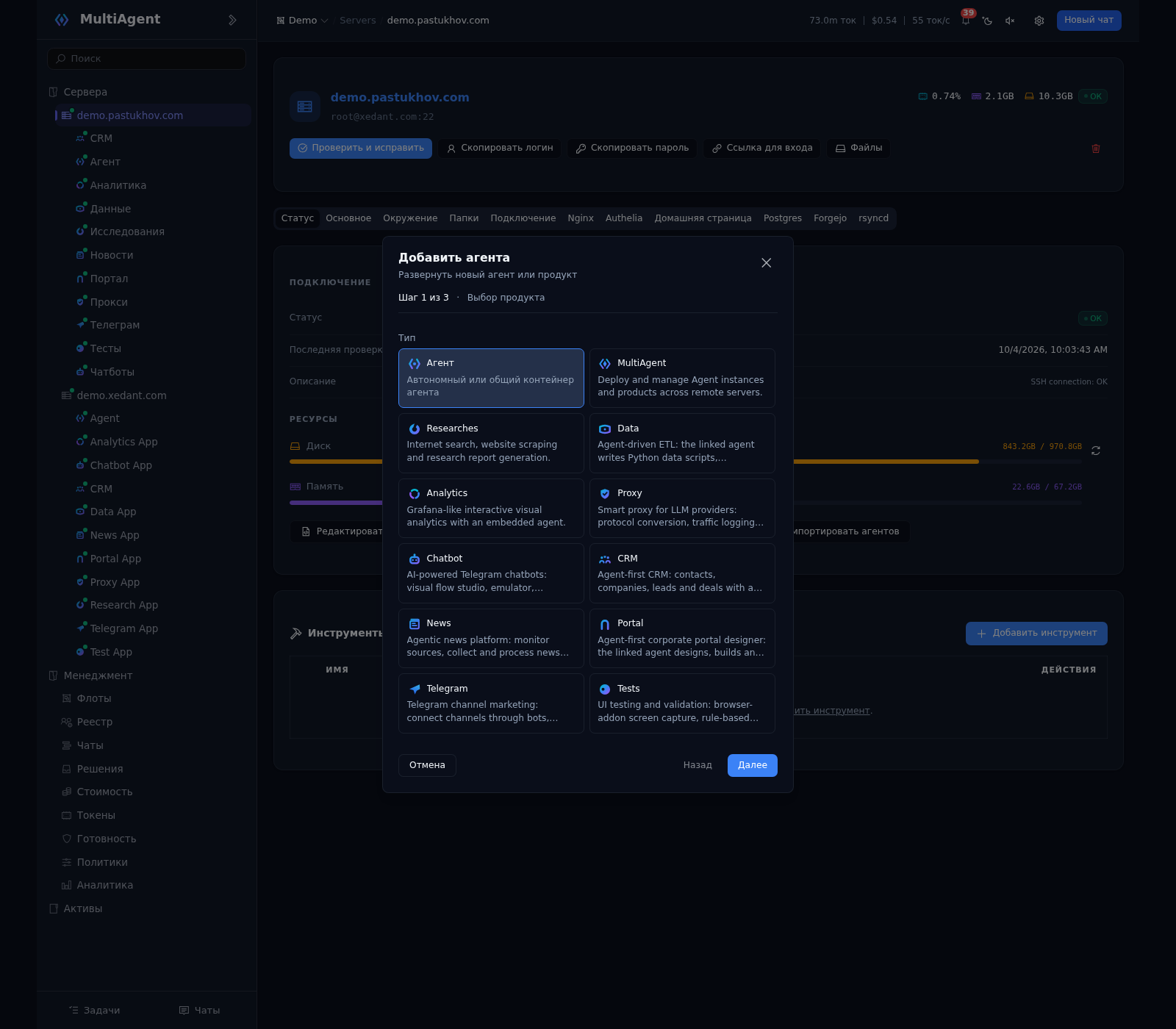Screen dimensions: 1176x1029
Task: Refresh disk usage with the reload icon
Action: 1096,451
